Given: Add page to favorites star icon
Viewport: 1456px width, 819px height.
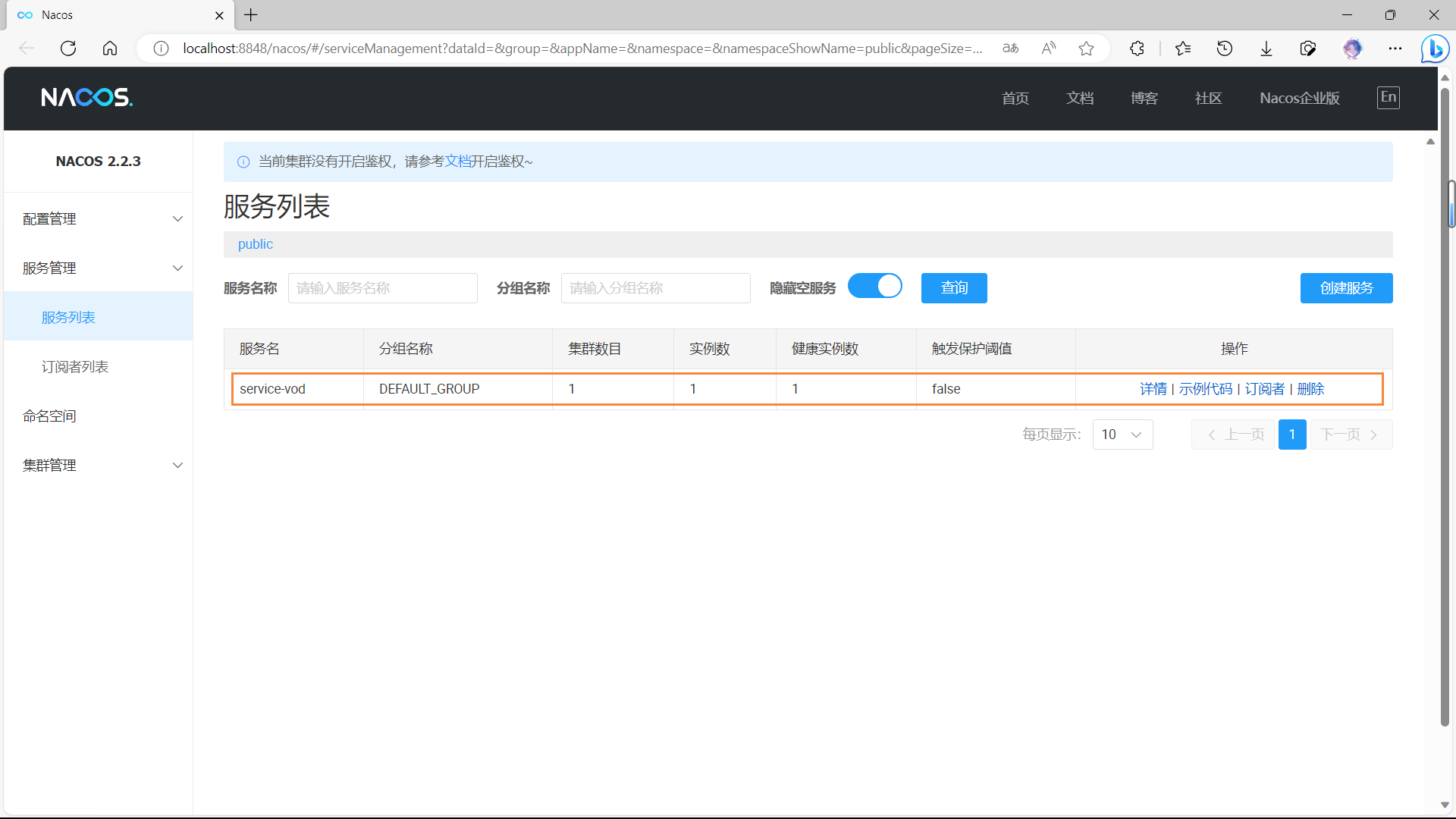Looking at the screenshot, I should pos(1086,49).
